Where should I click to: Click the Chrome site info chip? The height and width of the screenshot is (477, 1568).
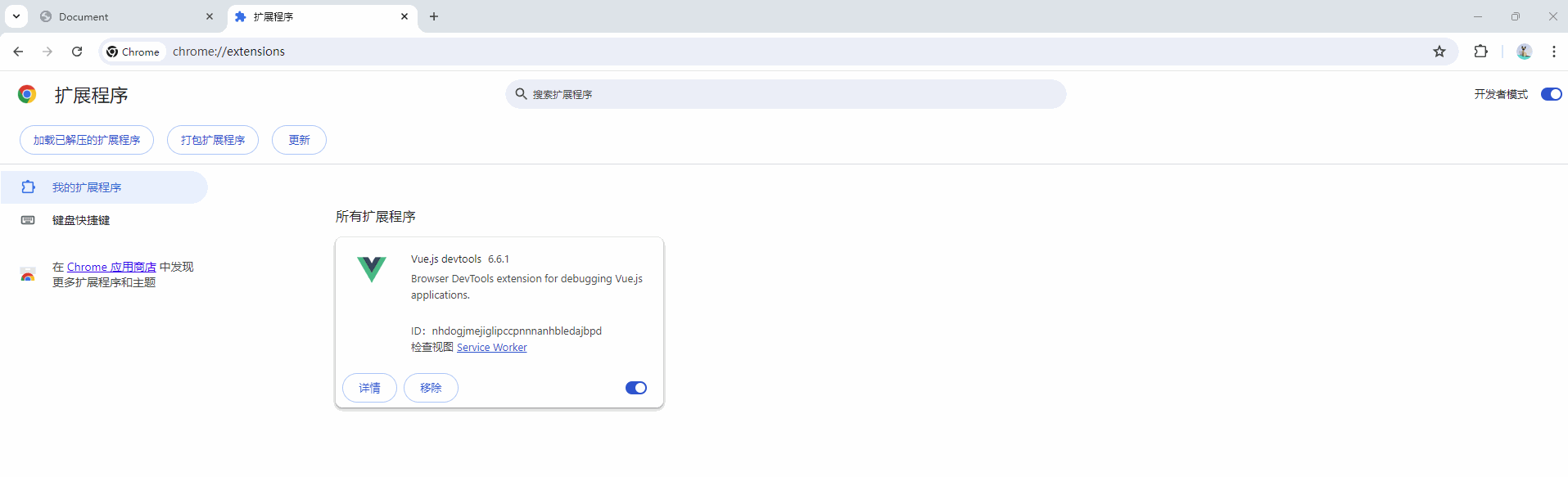pos(133,52)
